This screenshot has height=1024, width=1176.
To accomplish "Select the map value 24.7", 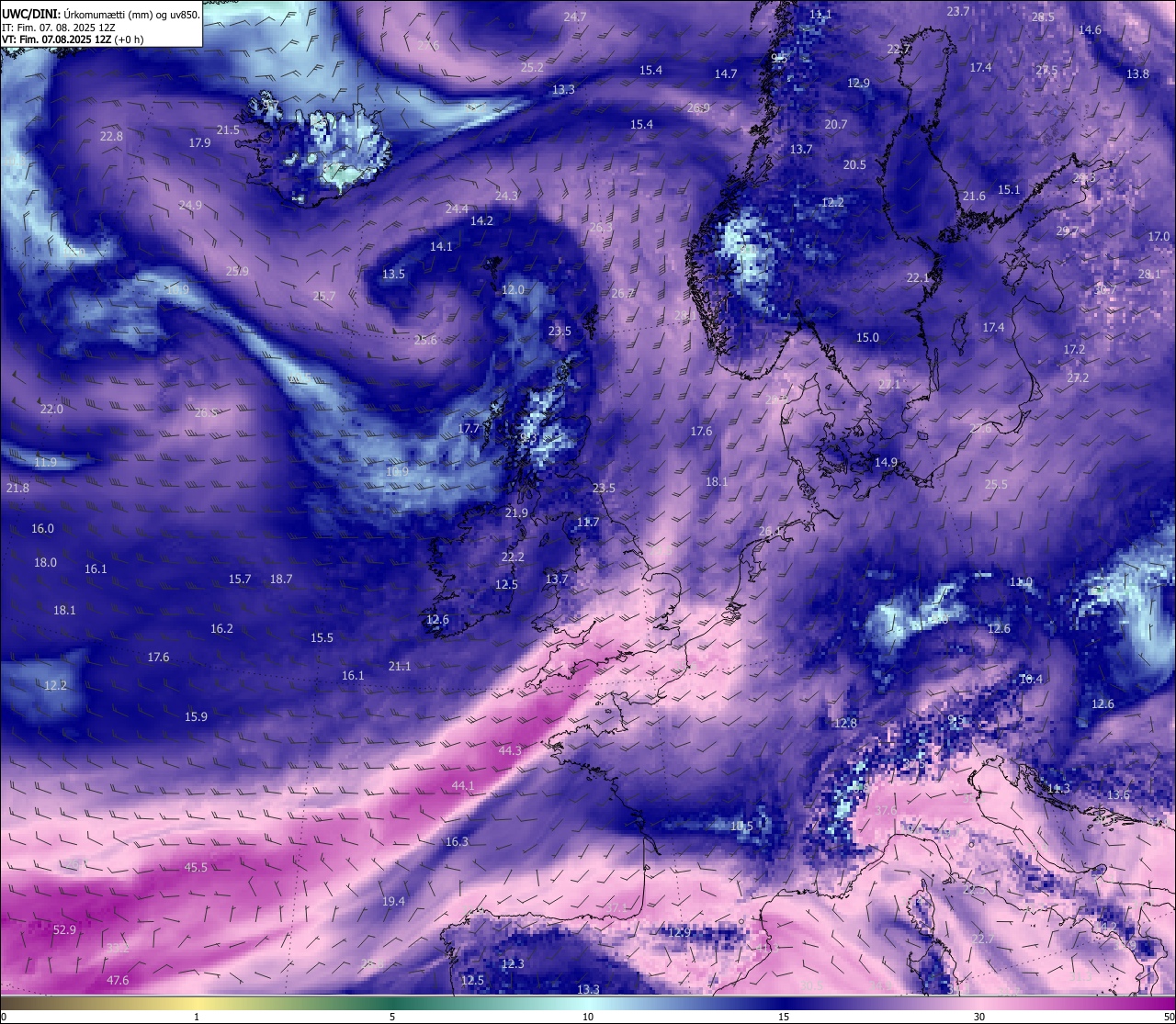I will pos(575,17).
